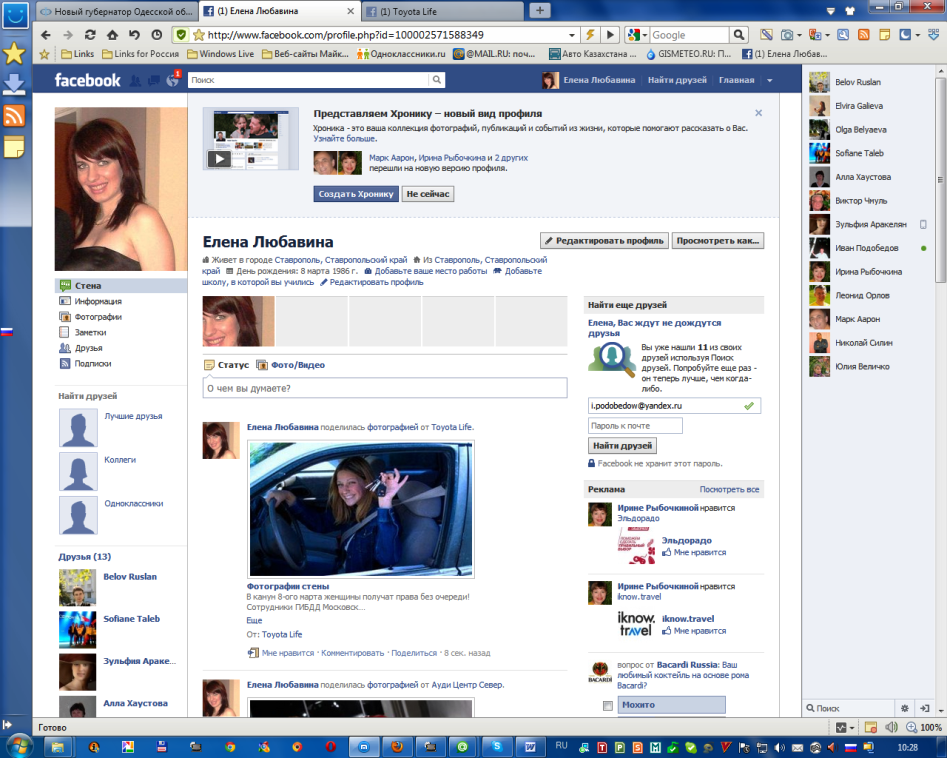Viewport: 947px width, 758px height.
Task: Click the browser Back arrow
Action: 46,35
